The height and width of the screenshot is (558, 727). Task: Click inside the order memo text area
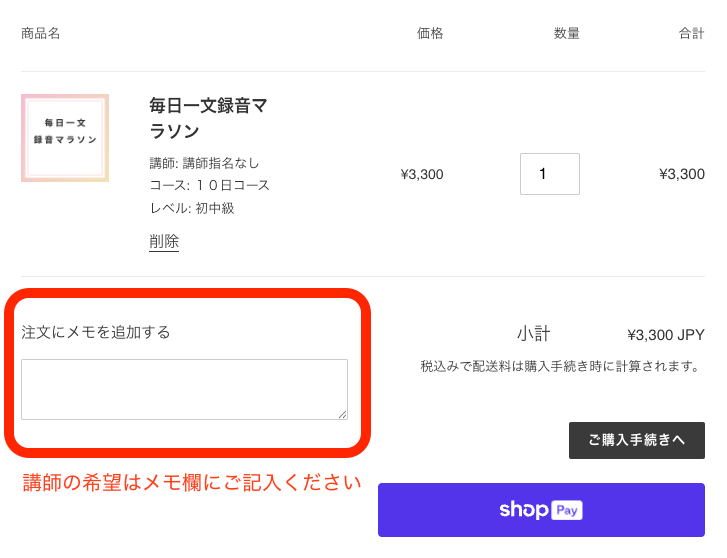click(x=185, y=389)
